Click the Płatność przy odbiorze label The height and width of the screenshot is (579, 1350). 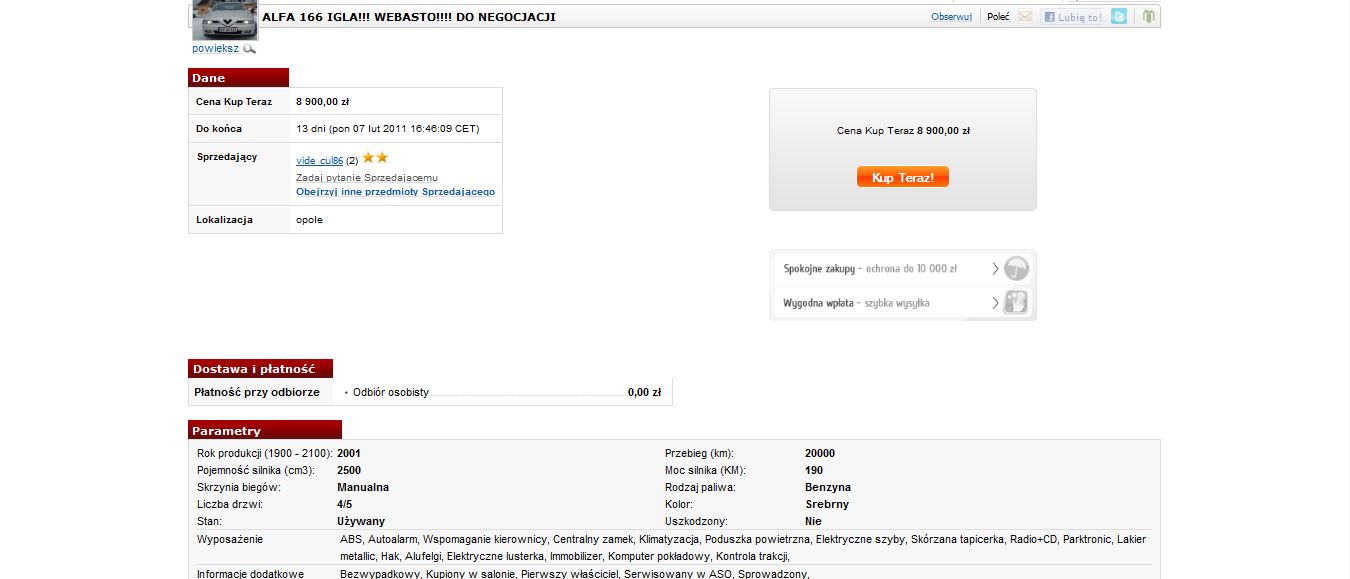pyautogui.click(x=257, y=392)
